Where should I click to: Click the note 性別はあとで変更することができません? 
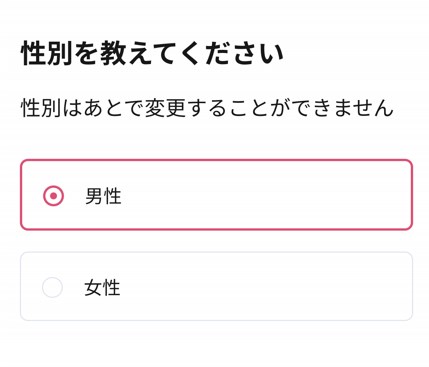click(207, 108)
